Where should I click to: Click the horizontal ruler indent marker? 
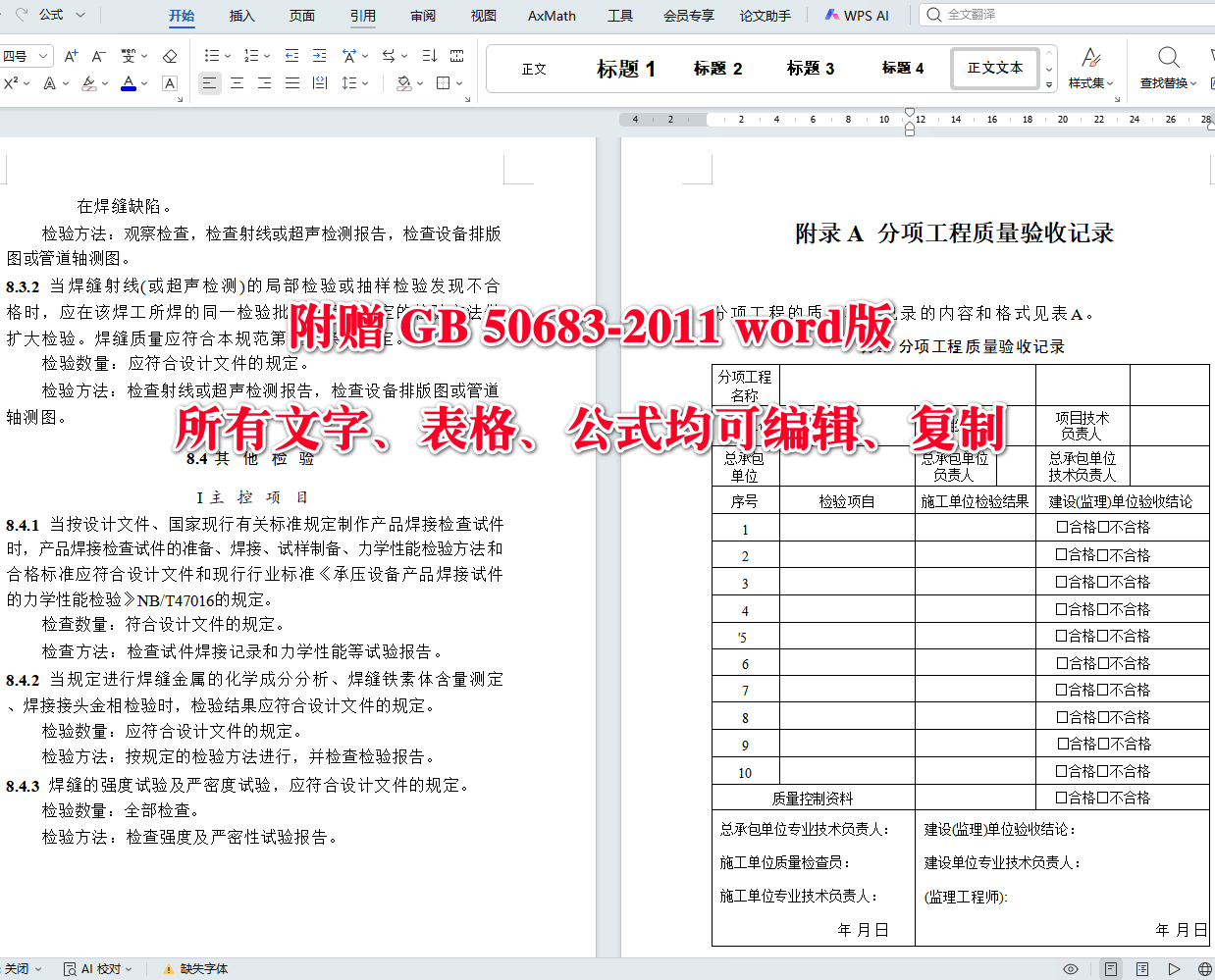(910, 125)
